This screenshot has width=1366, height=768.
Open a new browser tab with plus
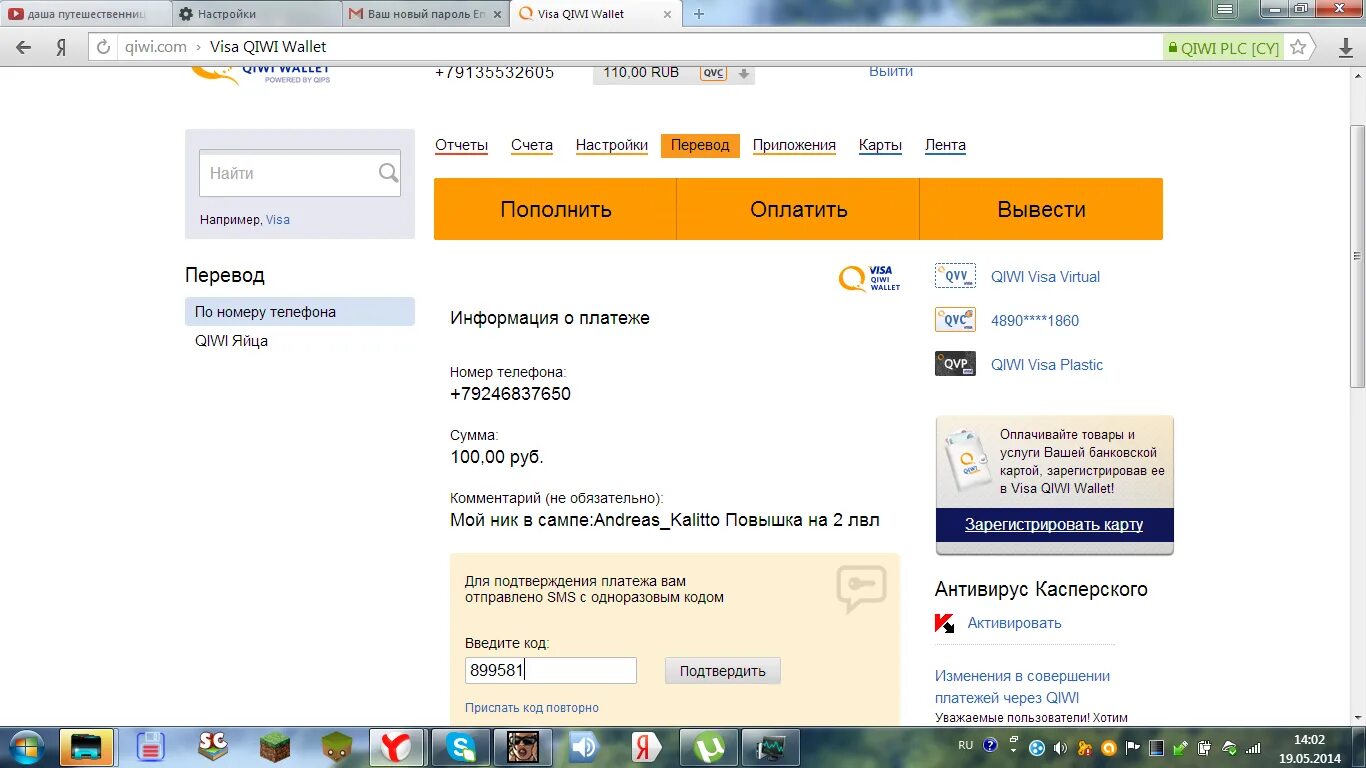[x=699, y=14]
